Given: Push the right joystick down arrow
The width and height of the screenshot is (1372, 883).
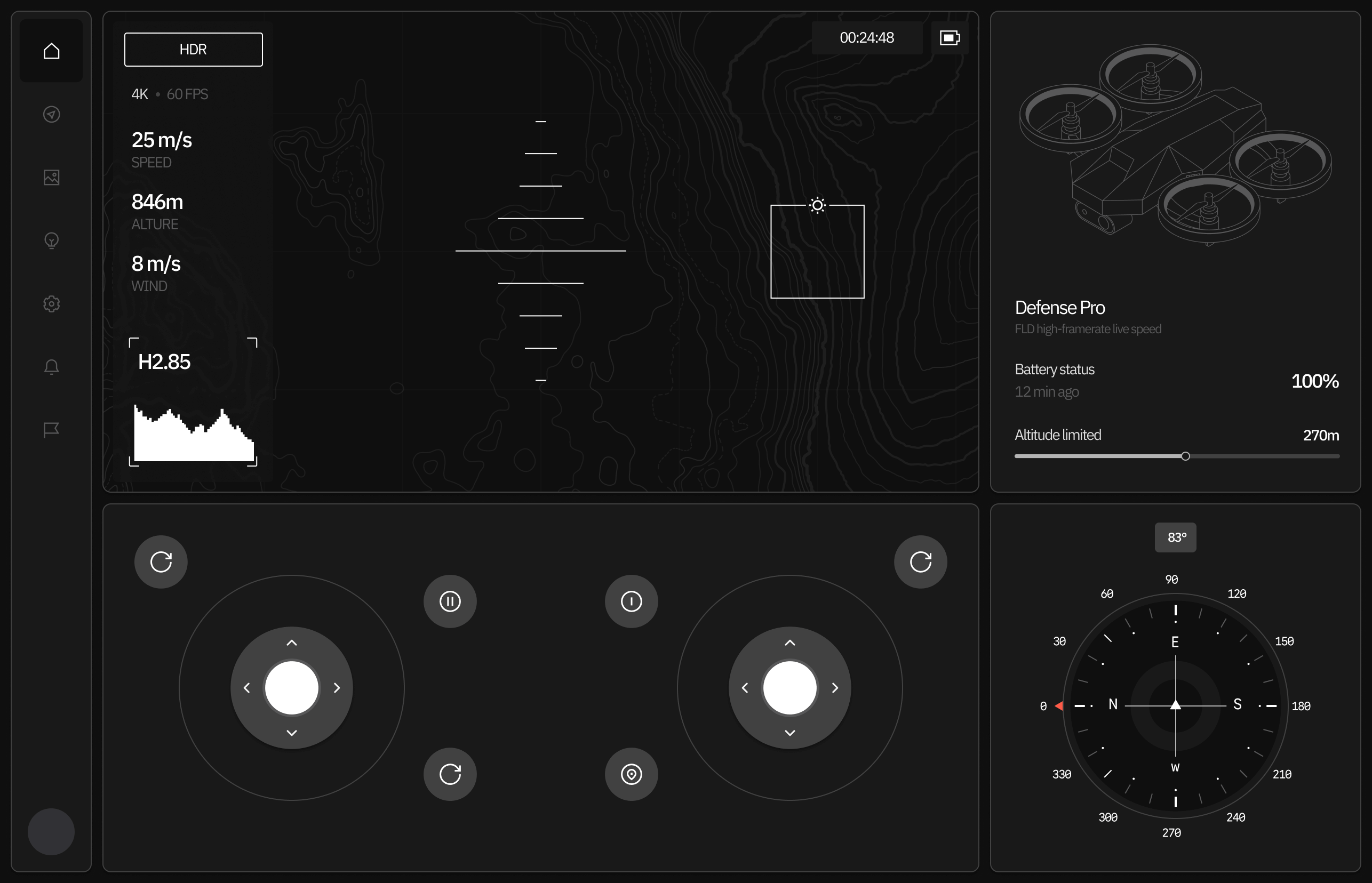Looking at the screenshot, I should [x=790, y=733].
